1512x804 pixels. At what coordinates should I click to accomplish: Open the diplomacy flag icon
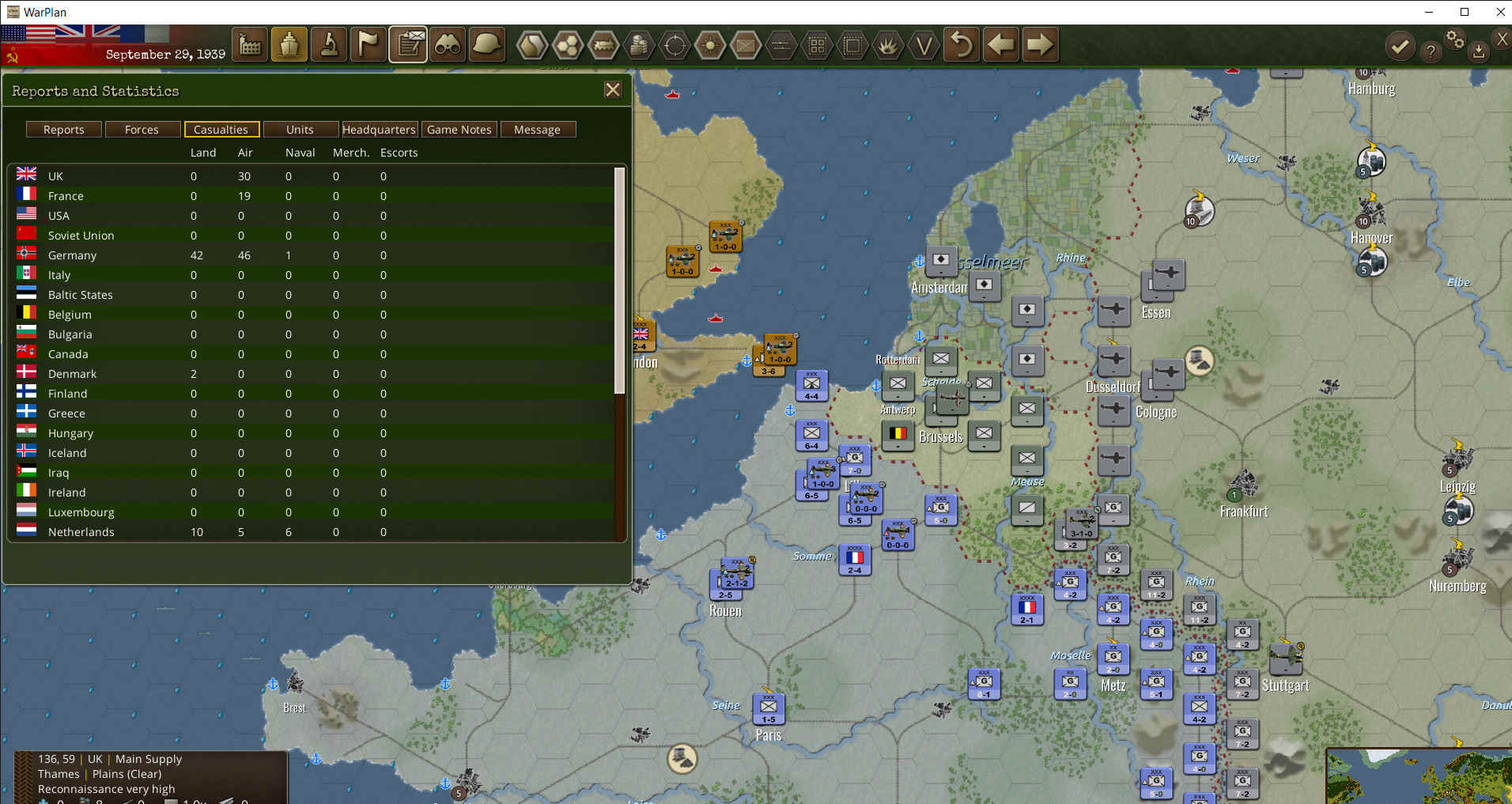coord(369,45)
